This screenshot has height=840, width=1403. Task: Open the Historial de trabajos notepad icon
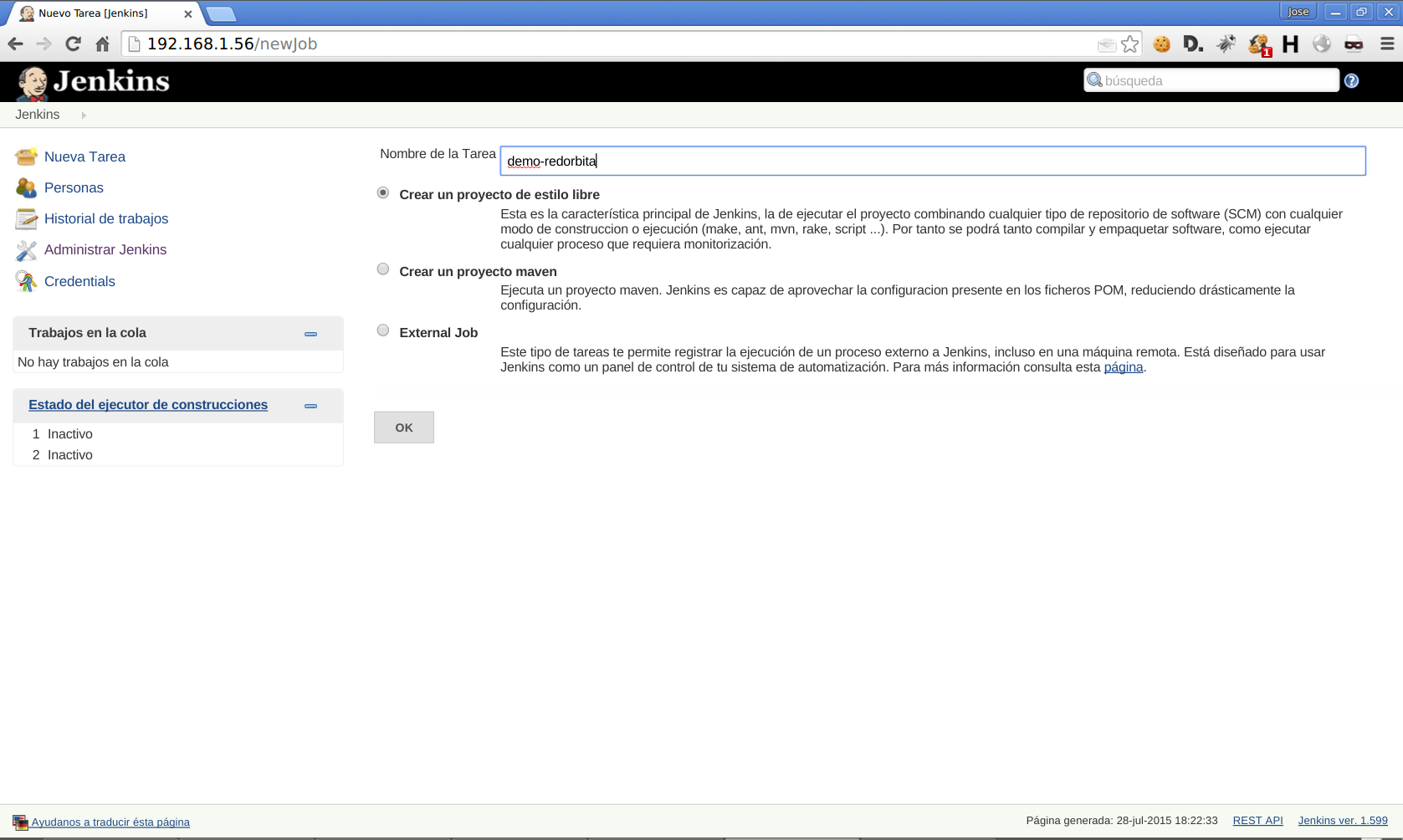[26, 219]
